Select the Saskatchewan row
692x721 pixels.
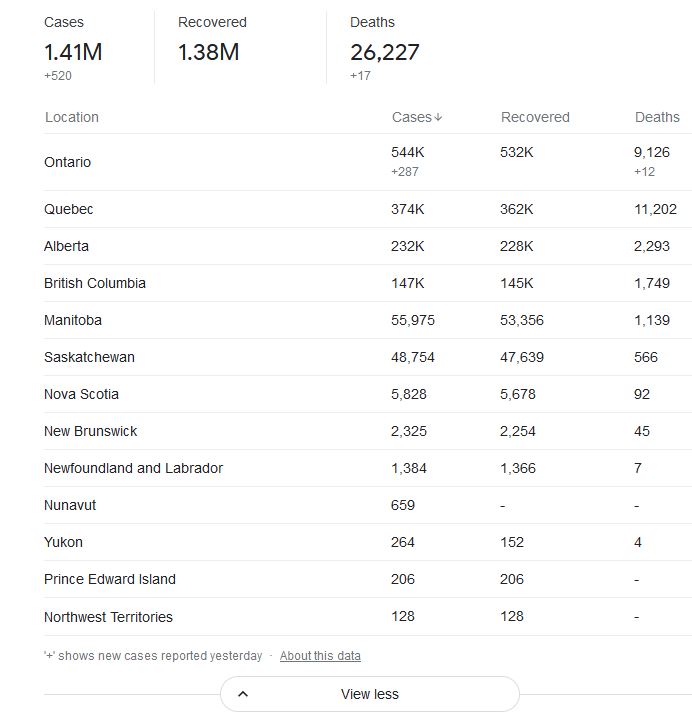pos(368,357)
